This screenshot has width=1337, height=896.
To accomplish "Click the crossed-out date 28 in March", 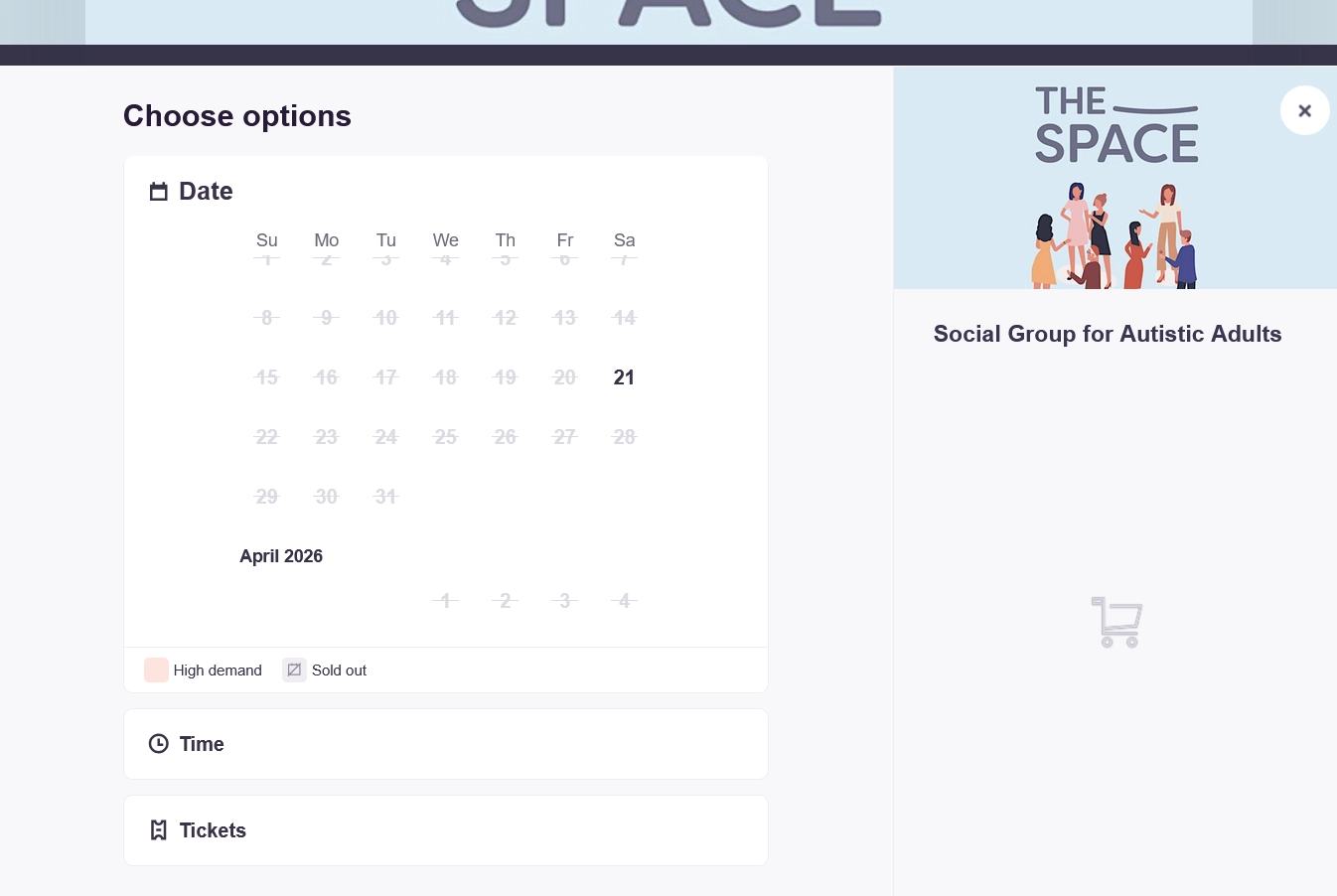I will [x=624, y=437].
